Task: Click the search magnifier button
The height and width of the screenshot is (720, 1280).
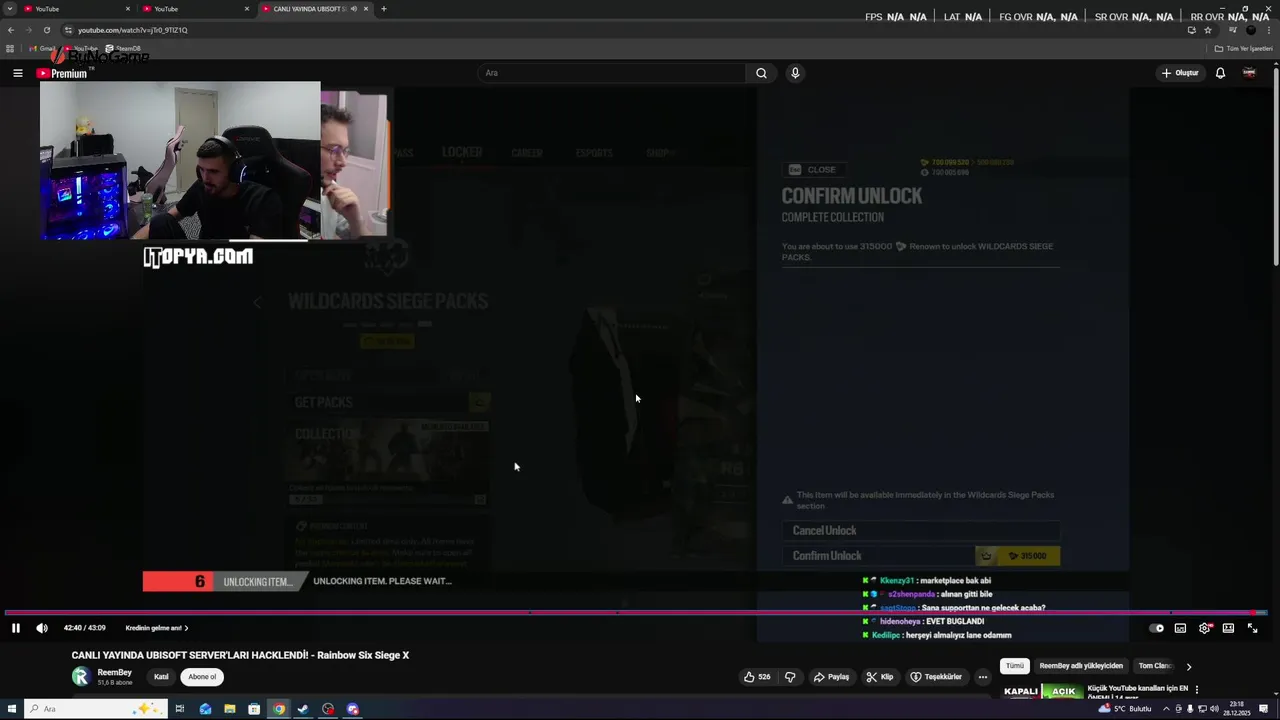Action: pos(761,73)
